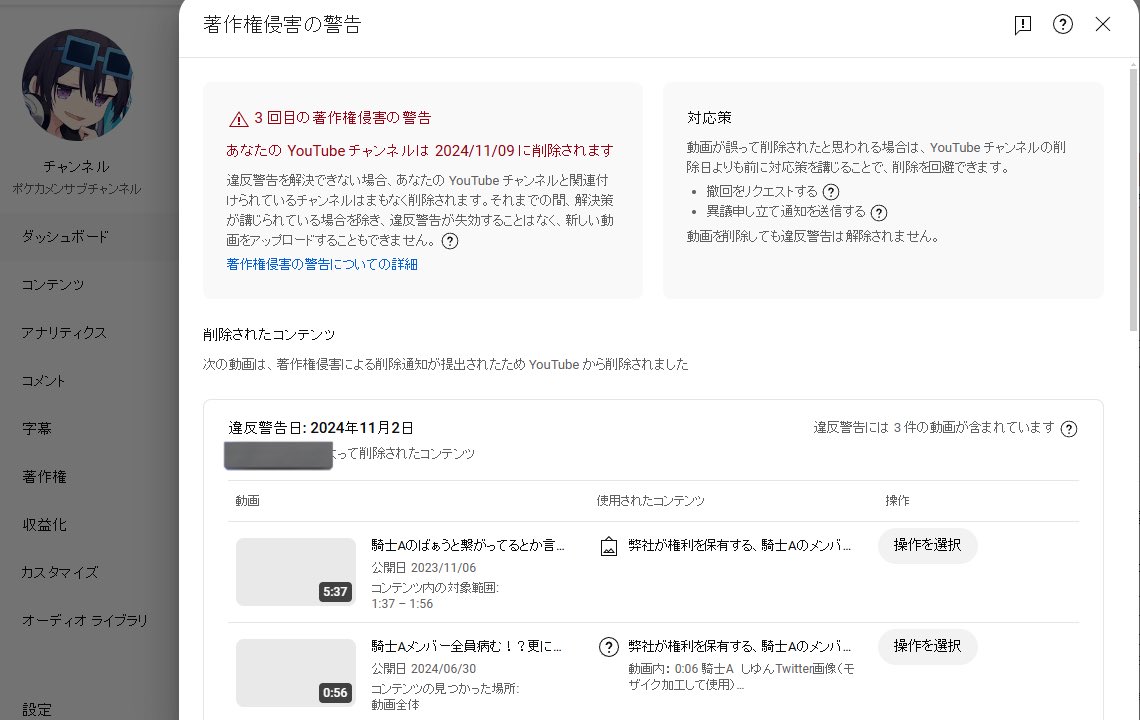Click 公開日 2023/11/06 text

coord(424,567)
